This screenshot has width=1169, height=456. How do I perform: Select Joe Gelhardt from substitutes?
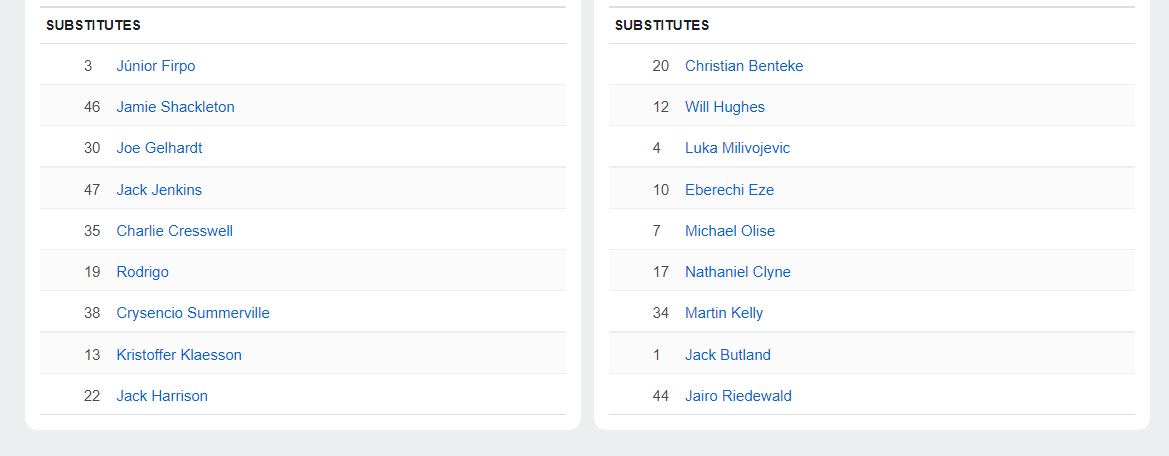[x=159, y=148]
